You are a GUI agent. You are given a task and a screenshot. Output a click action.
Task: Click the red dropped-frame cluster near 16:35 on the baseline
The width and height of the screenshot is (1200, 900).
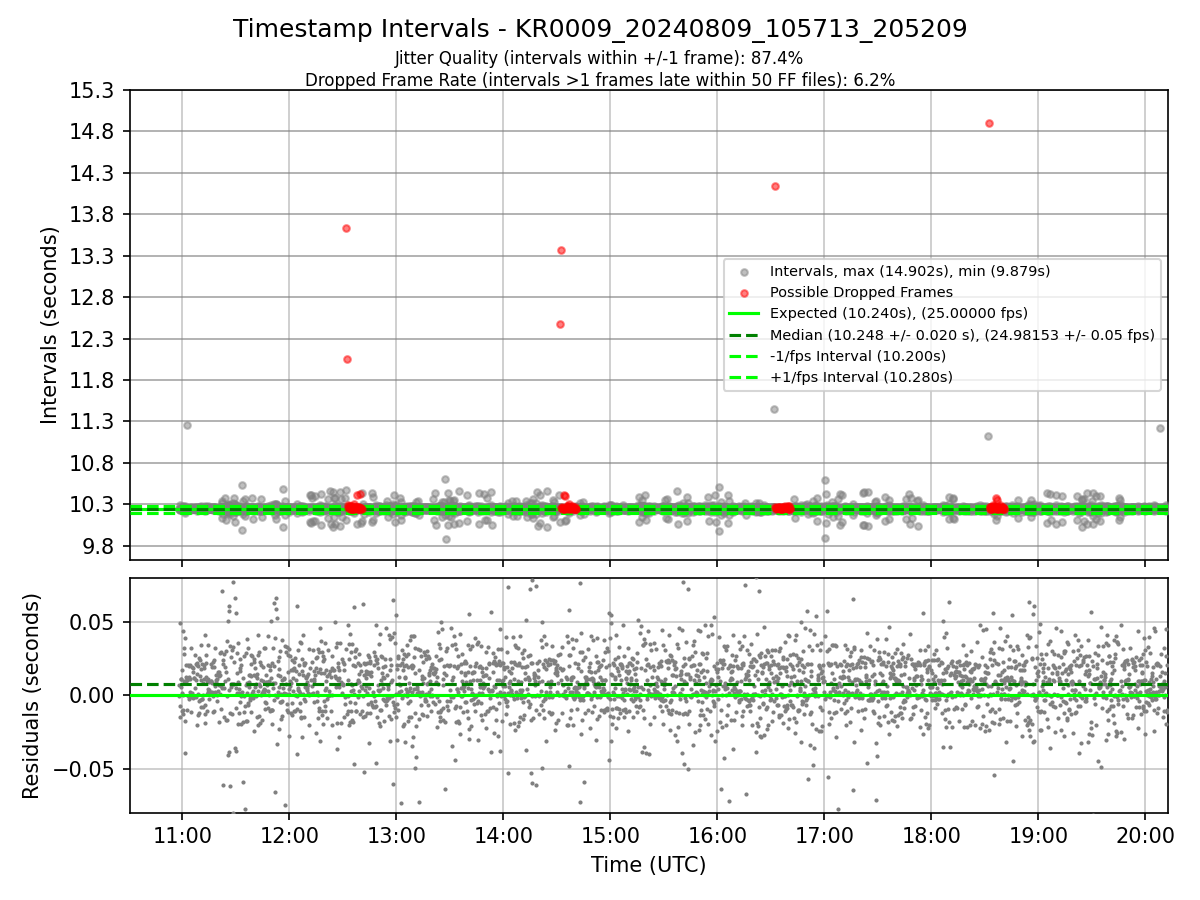782,508
